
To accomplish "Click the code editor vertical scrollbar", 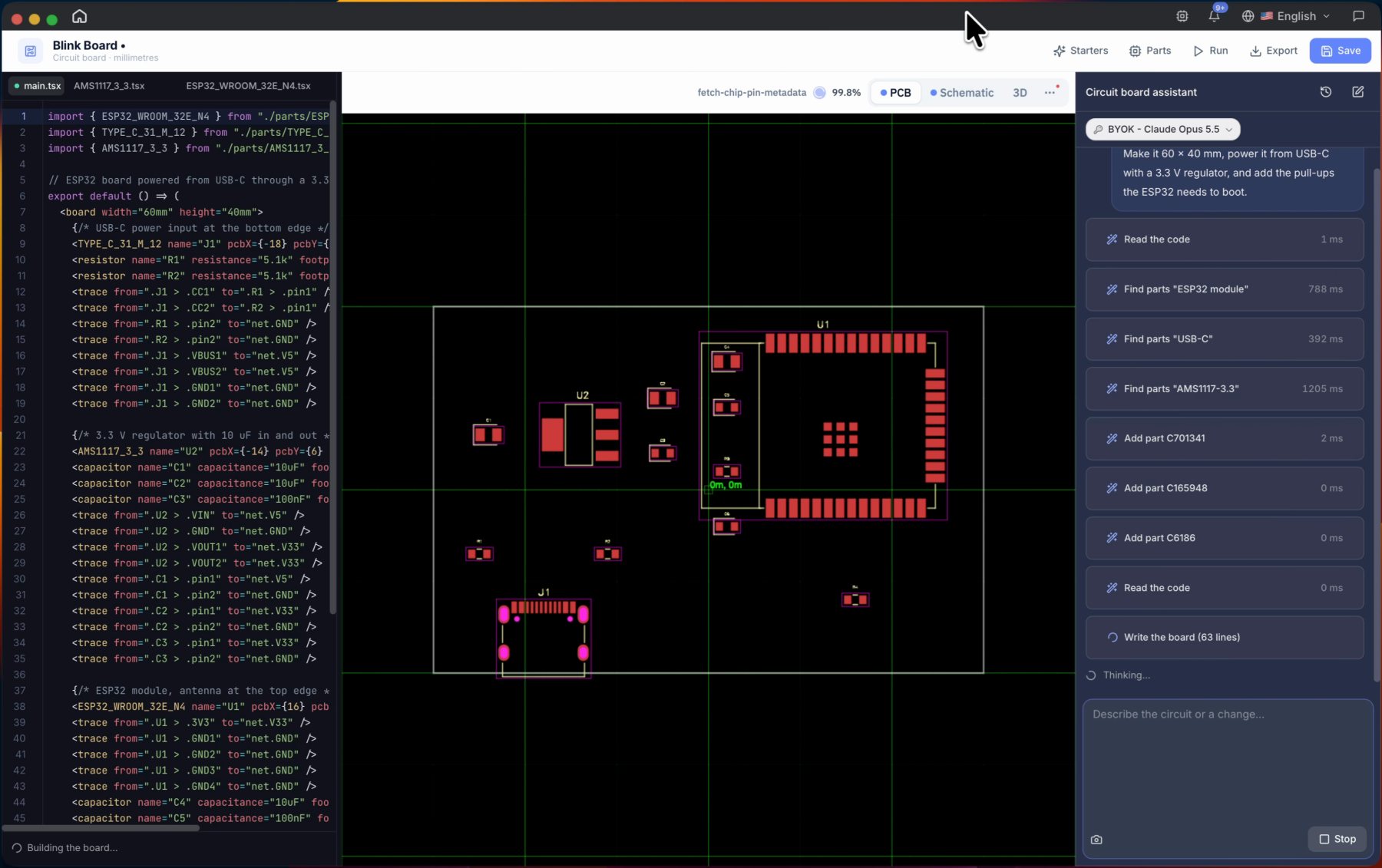I will (332, 357).
